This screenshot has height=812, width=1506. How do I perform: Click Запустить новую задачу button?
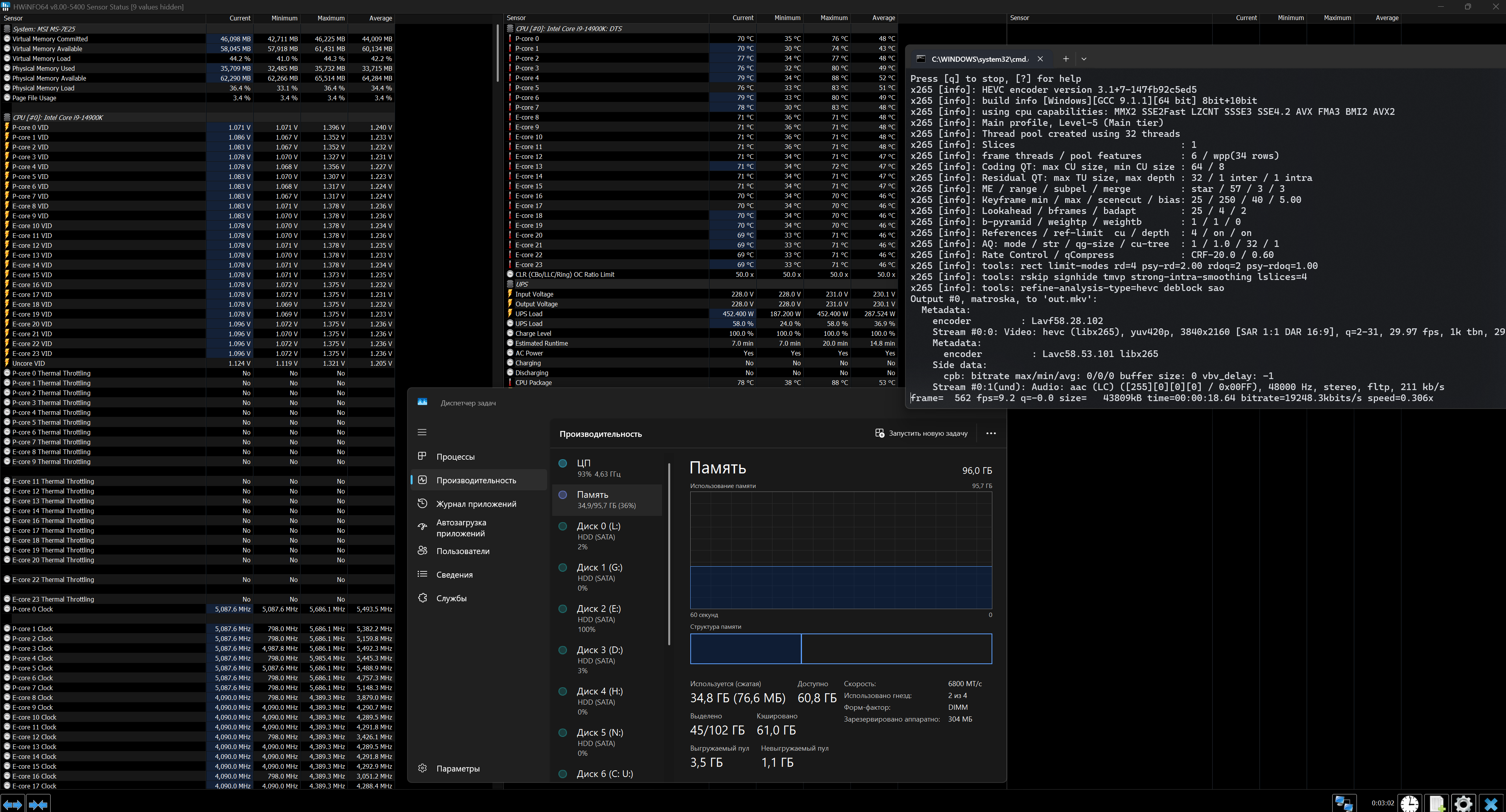point(922,433)
